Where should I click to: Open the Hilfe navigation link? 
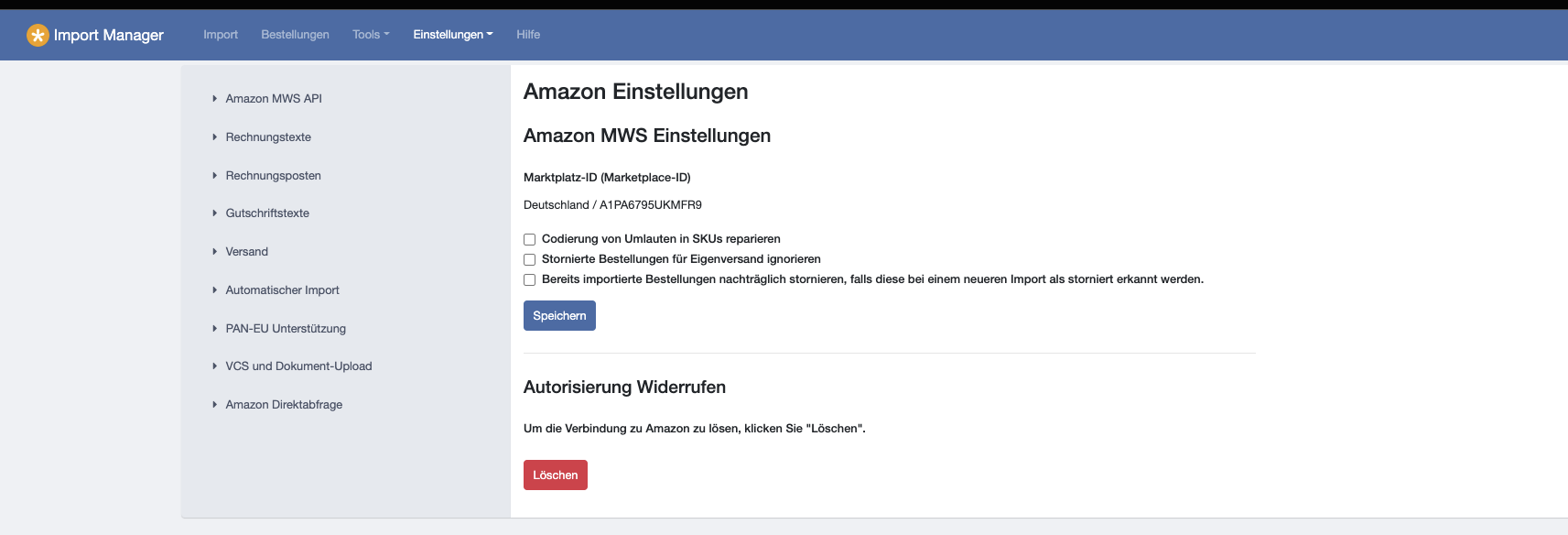528,35
